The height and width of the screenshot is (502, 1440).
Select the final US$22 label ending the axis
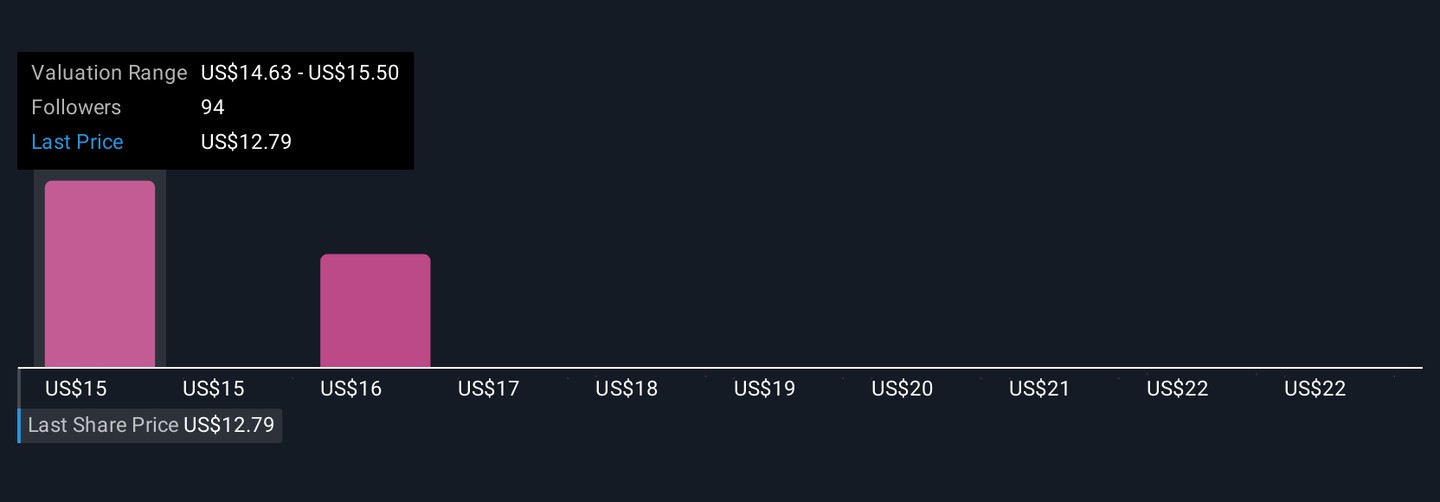coord(1315,389)
